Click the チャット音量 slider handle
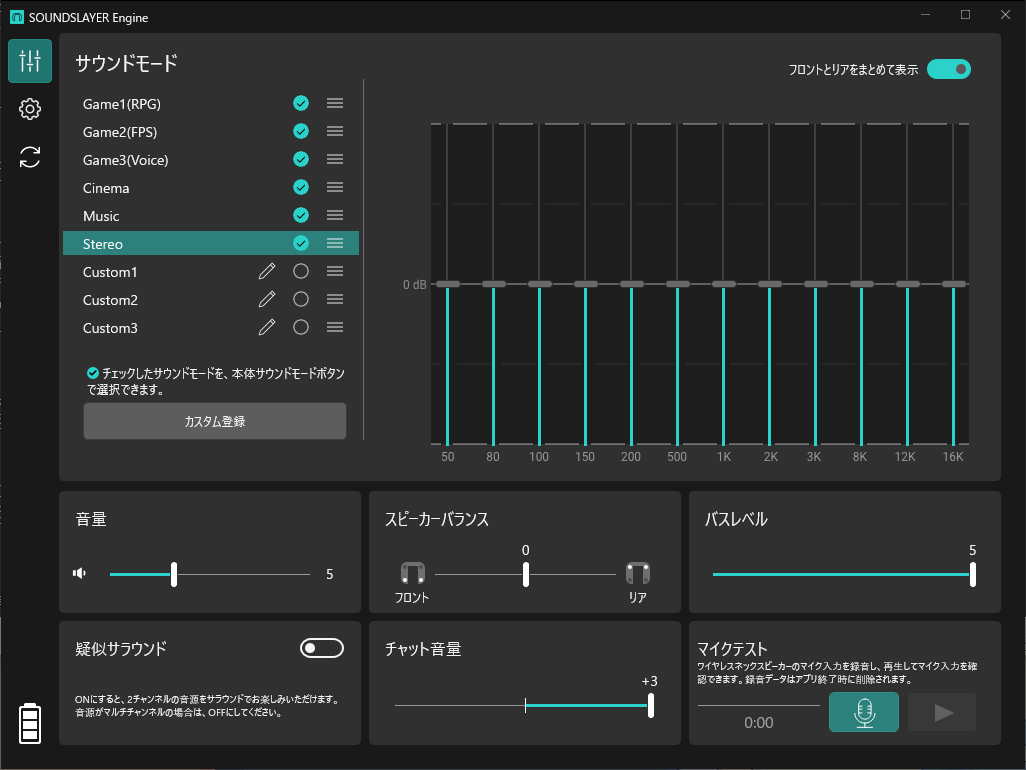 (x=650, y=705)
